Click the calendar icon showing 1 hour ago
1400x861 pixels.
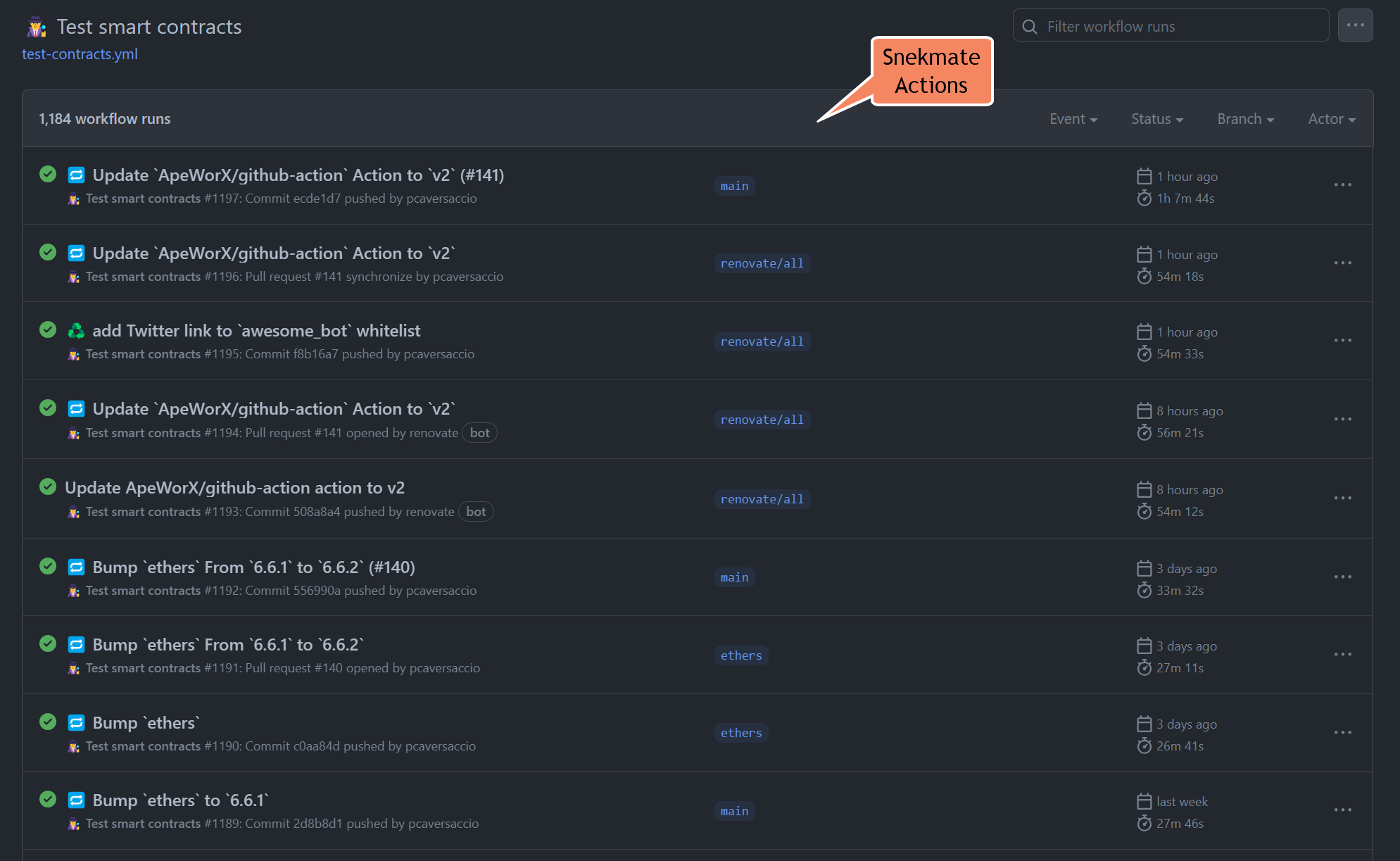pyautogui.click(x=1144, y=176)
